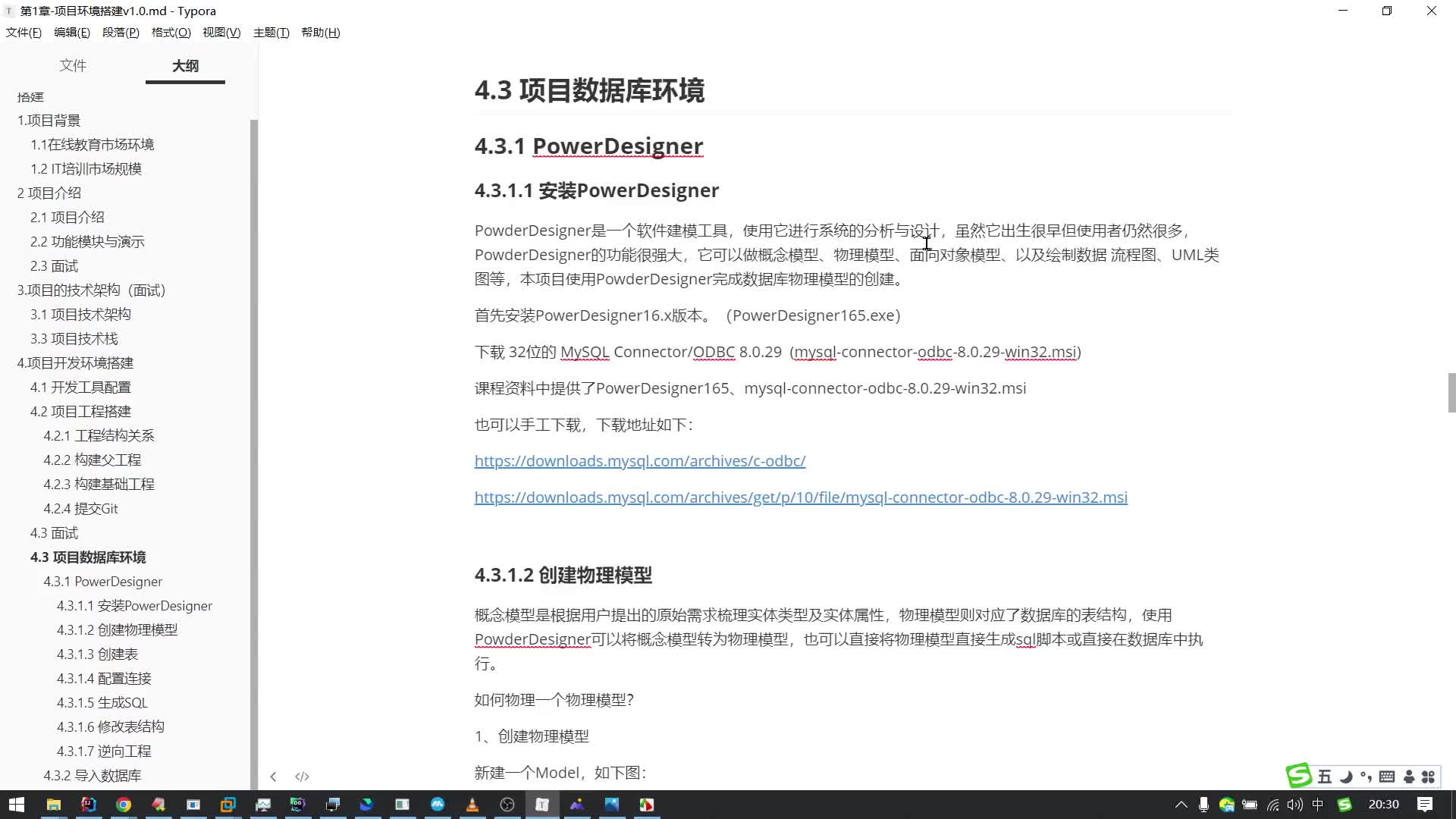Switch to IntelliJ IDEA in taskbar

[88, 805]
